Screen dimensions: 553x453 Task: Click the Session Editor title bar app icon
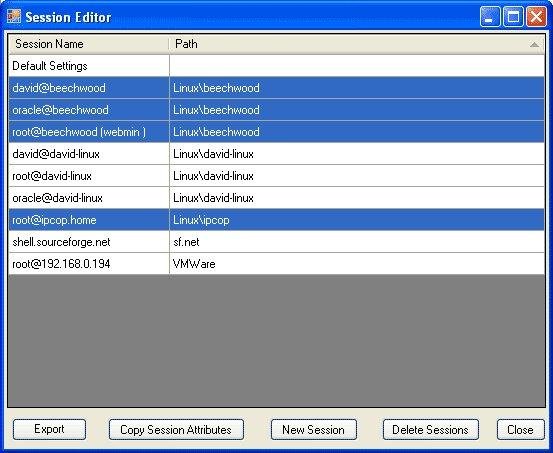[14, 17]
